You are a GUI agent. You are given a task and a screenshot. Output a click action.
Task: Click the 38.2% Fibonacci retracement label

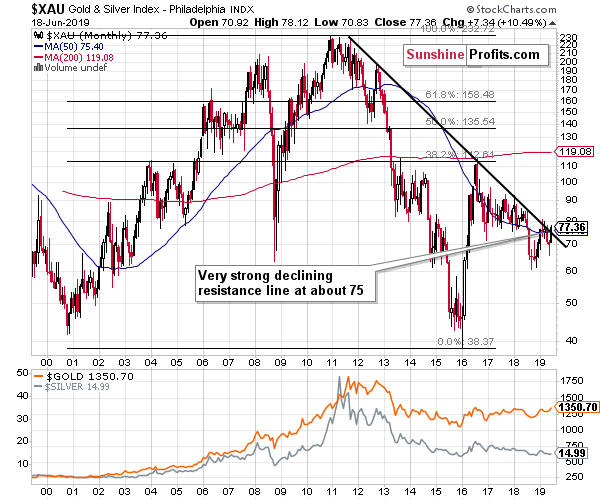433,155
